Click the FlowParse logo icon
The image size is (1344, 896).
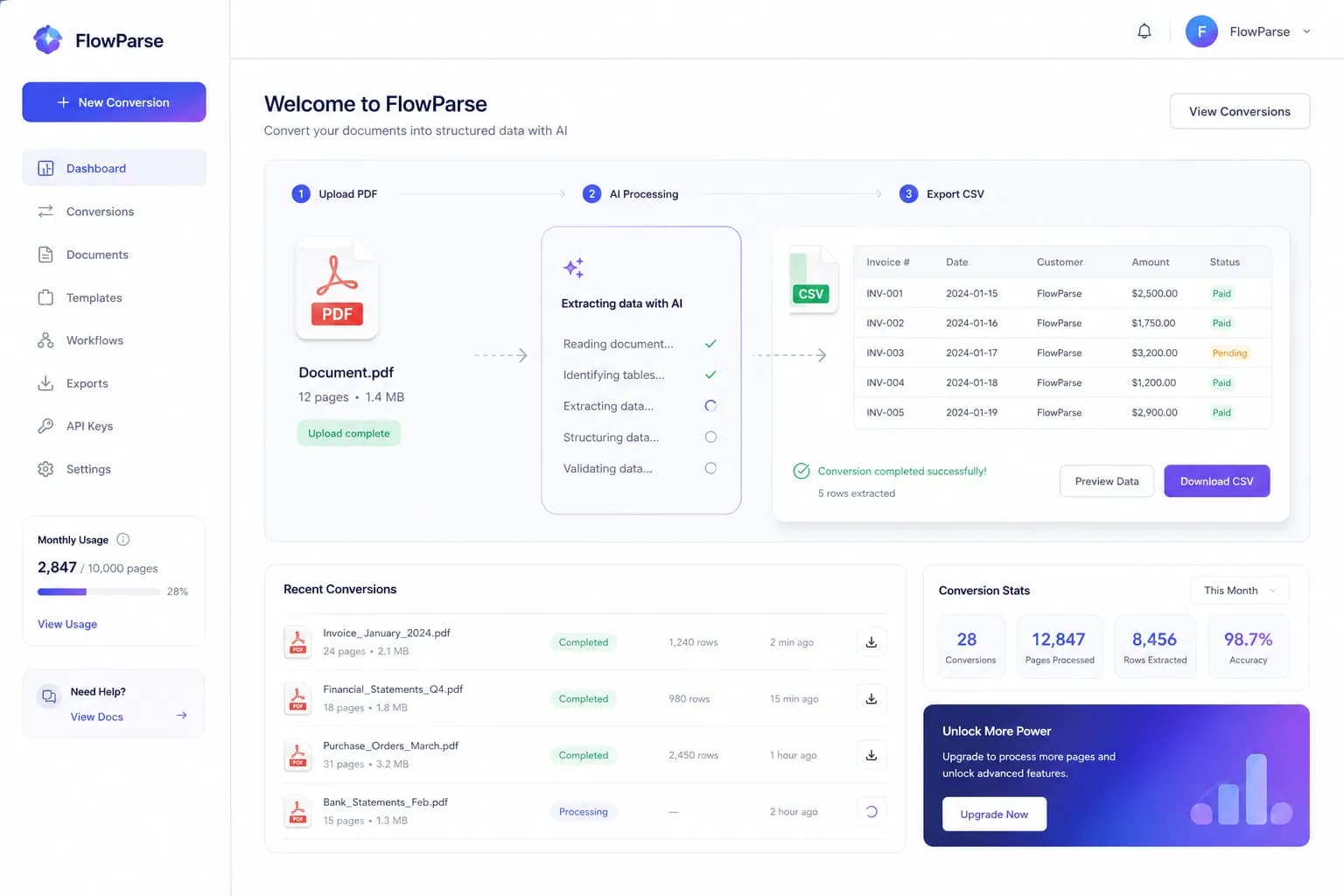click(x=47, y=39)
